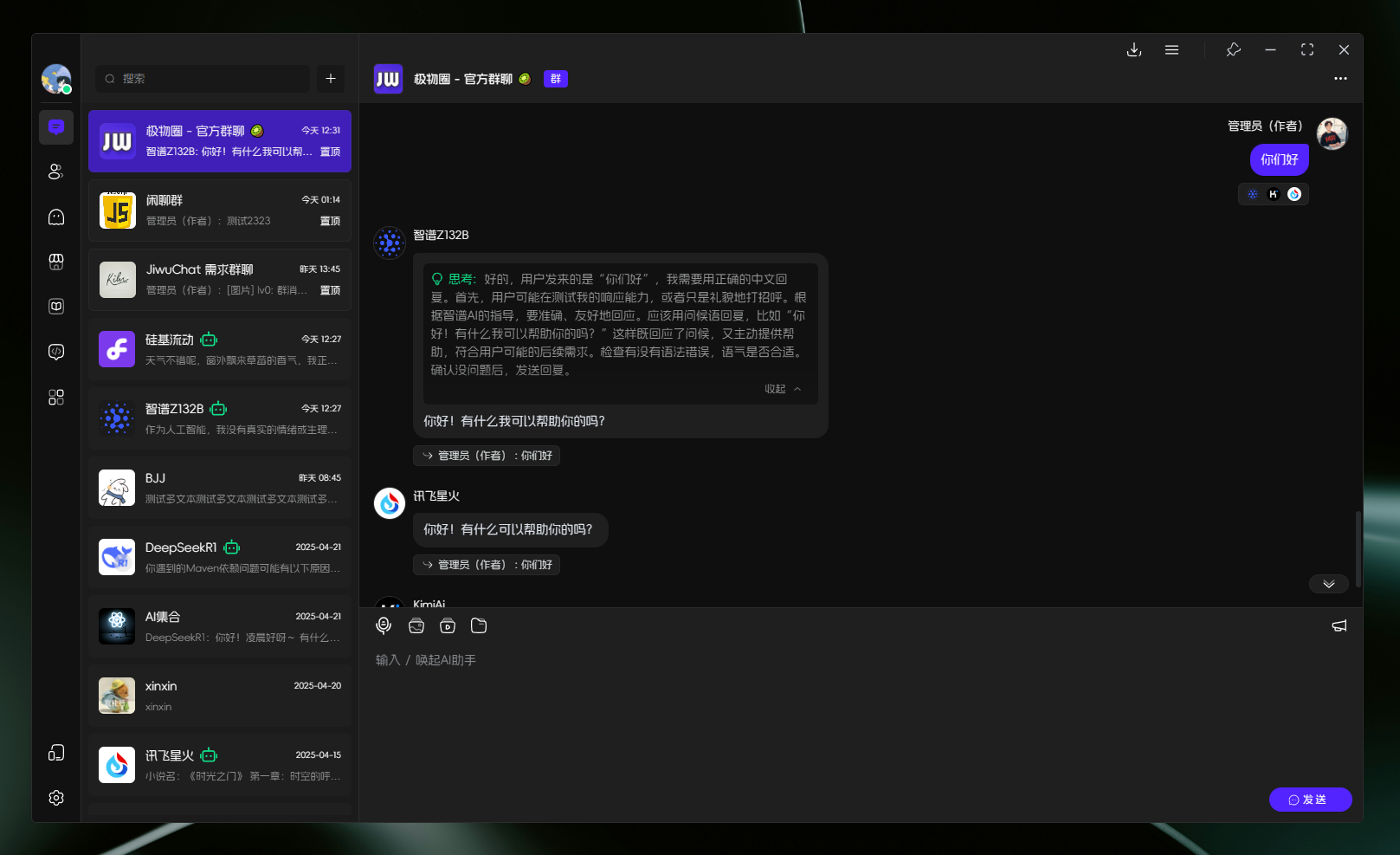
Task: Open the hamburger menu in title bar
Action: tap(1171, 50)
